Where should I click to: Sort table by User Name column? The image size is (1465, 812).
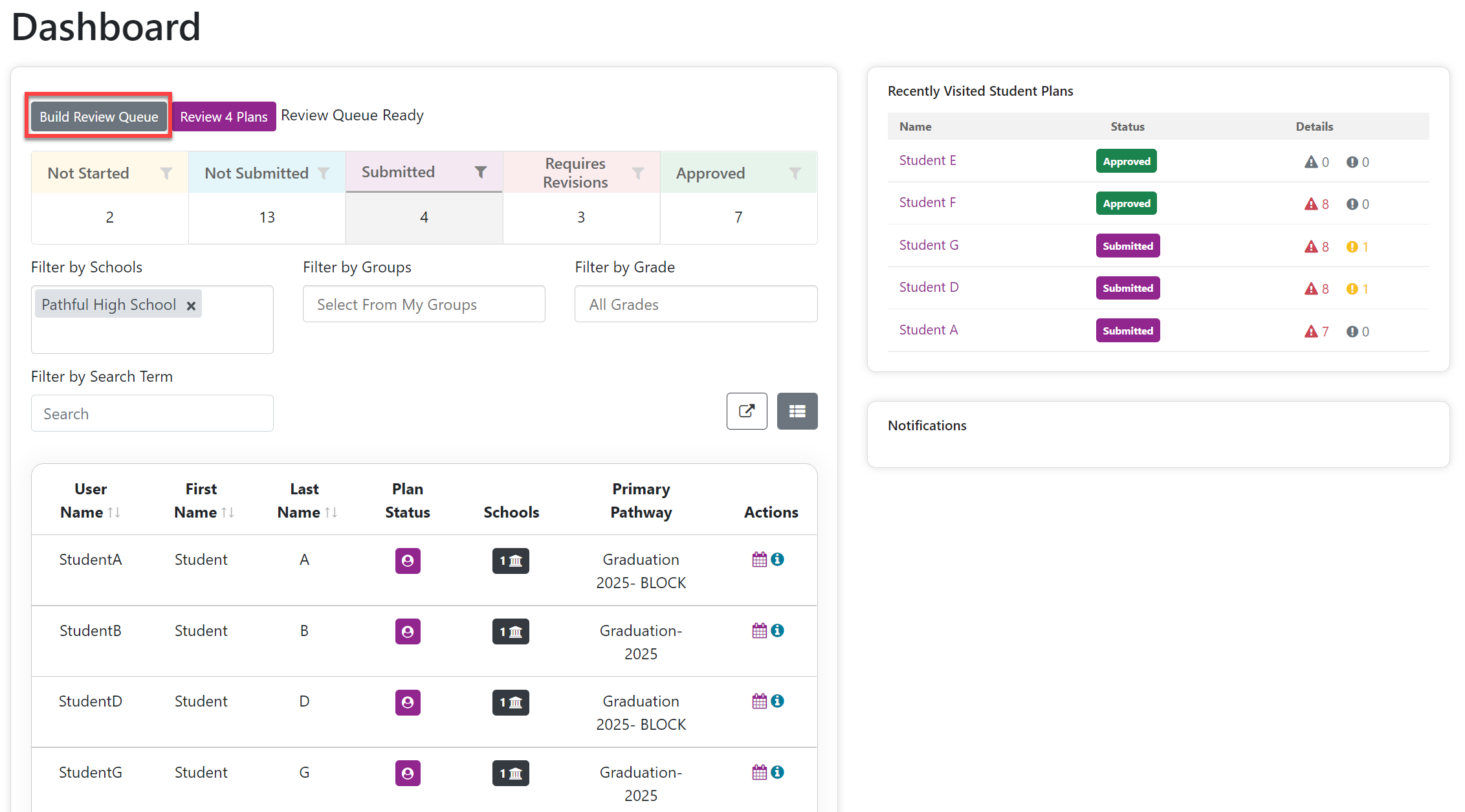[91, 501]
